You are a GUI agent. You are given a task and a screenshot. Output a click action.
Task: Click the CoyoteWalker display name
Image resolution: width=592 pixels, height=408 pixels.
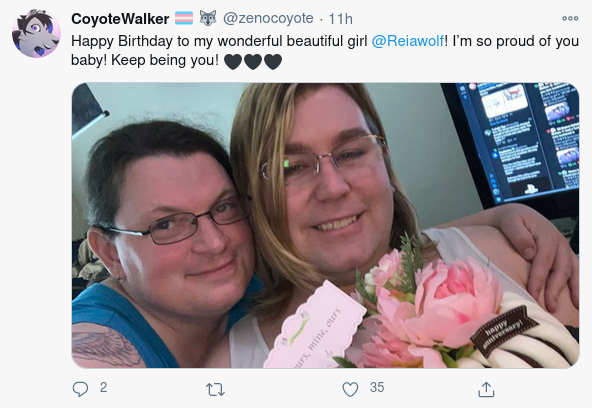point(120,18)
